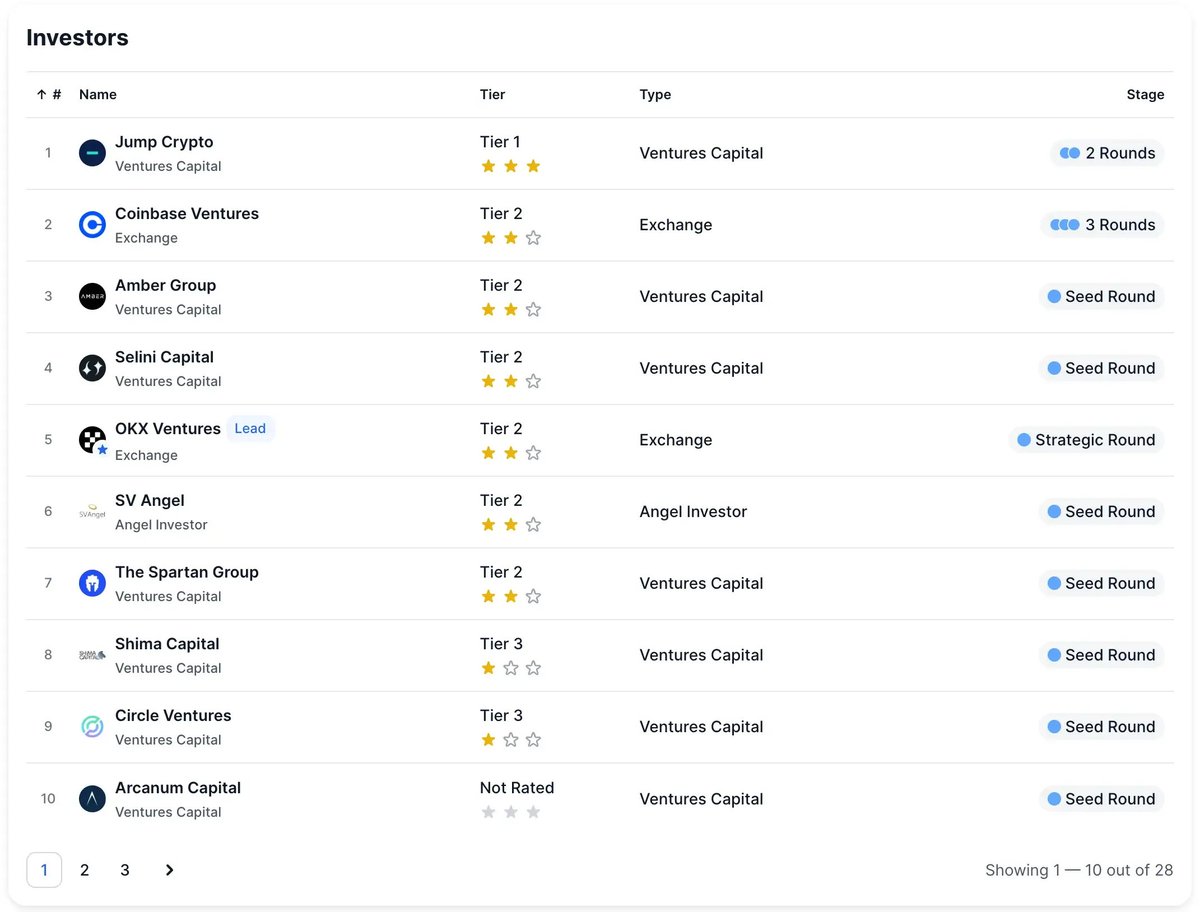This screenshot has width=1200, height=912.
Task: Click the Arcanum Capital logo icon
Action: click(x=92, y=799)
